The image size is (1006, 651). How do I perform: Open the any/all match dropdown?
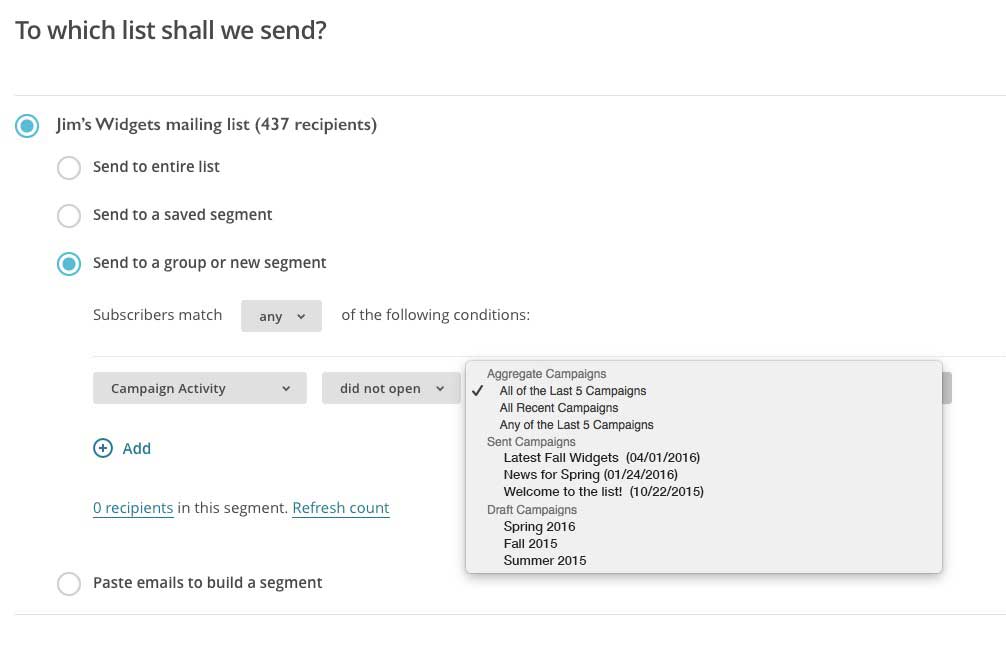pos(281,316)
